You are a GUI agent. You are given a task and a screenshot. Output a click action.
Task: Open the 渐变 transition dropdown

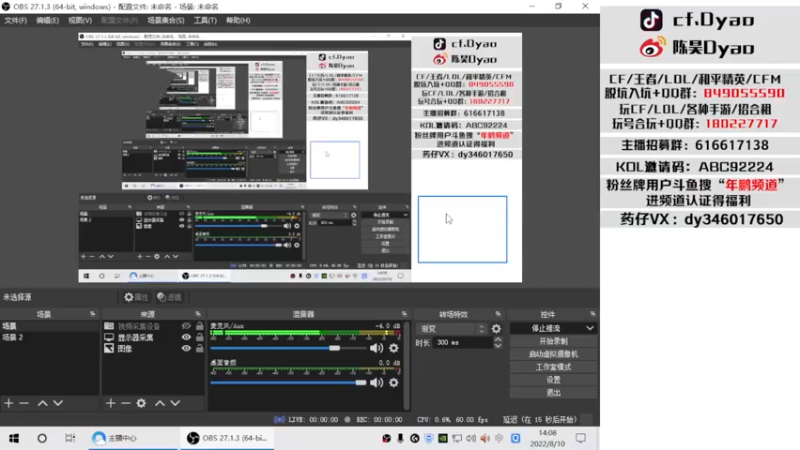(x=452, y=329)
